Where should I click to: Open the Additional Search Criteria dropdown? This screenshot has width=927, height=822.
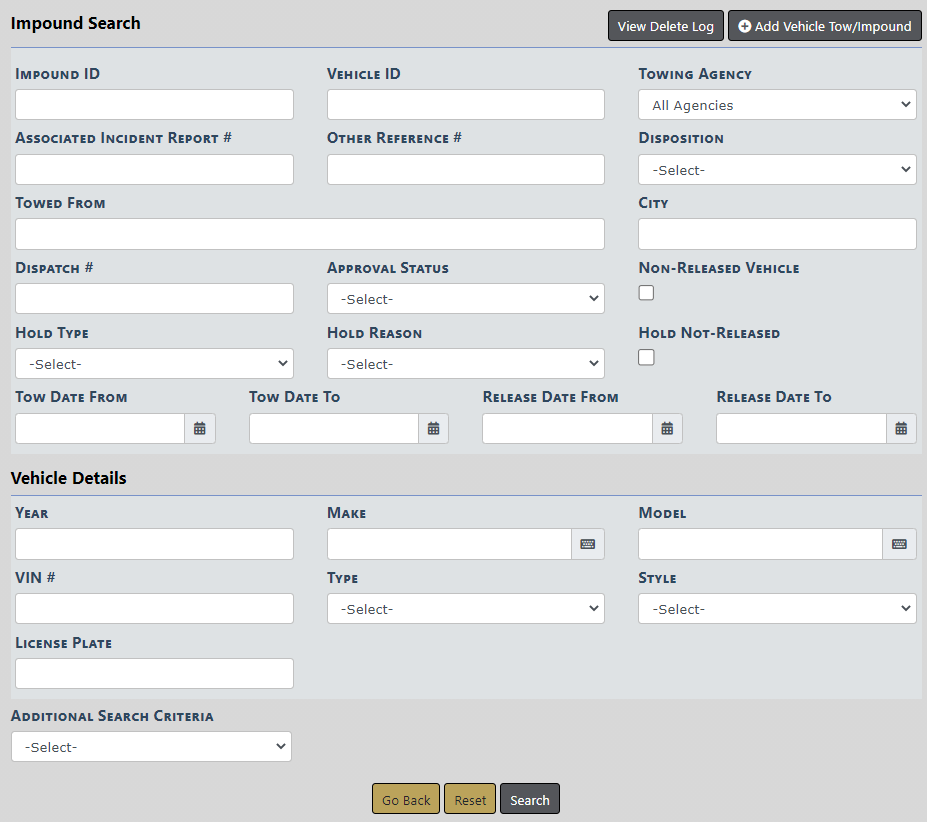pyautogui.click(x=151, y=747)
